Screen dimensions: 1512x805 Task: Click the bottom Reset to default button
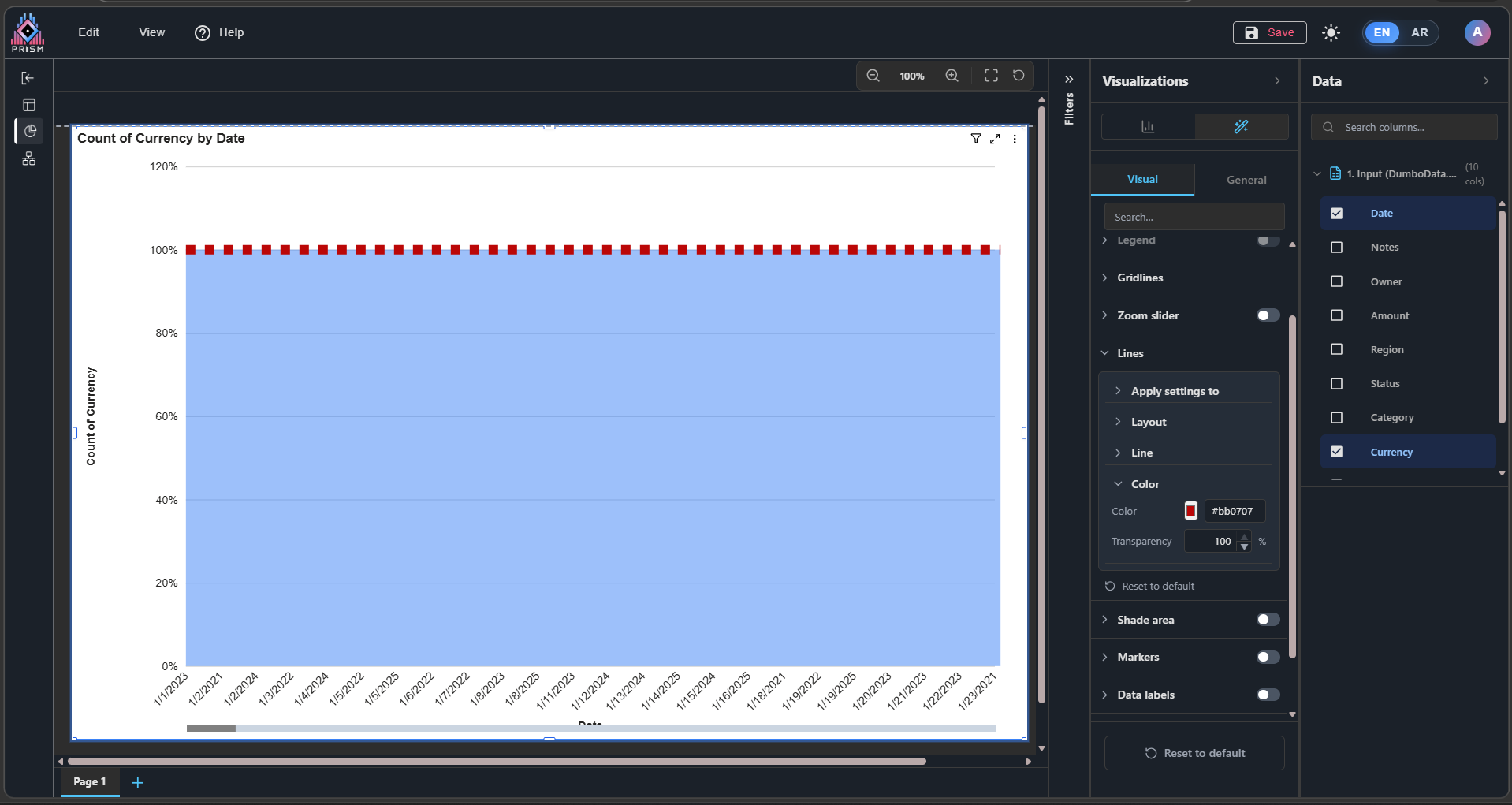1194,753
